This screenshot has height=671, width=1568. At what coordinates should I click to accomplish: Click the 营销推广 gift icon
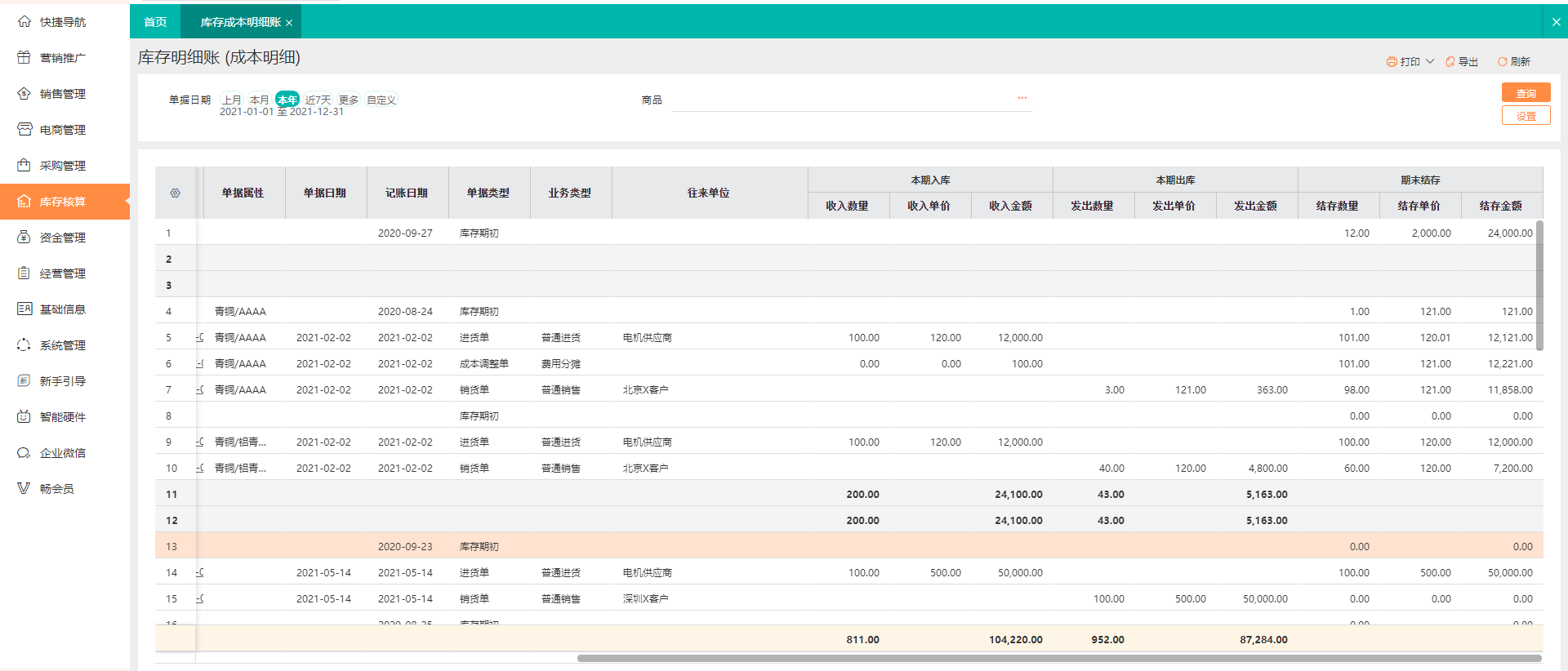pyautogui.click(x=24, y=58)
